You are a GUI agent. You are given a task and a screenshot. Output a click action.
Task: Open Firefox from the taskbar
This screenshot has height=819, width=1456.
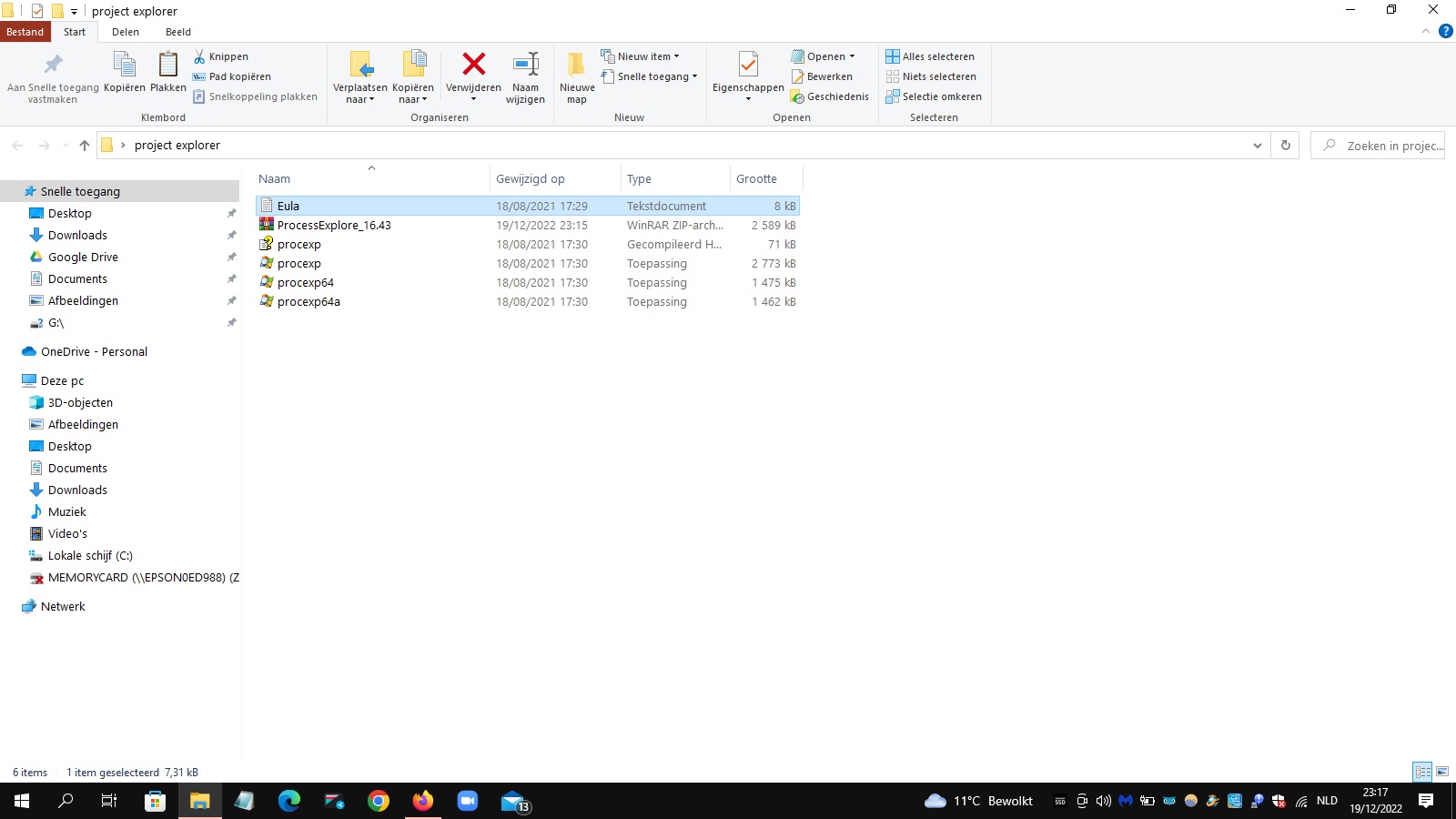click(423, 801)
